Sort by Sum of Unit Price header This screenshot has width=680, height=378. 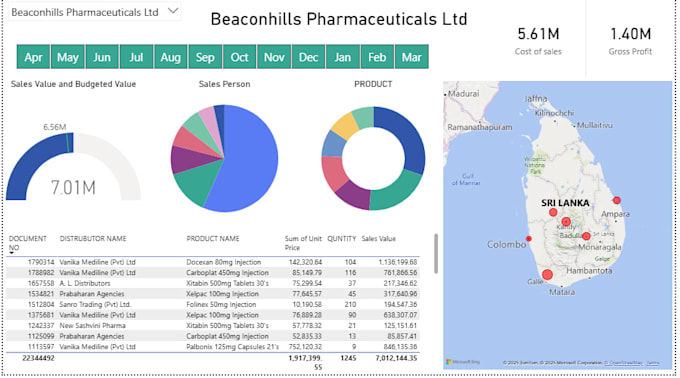303,243
